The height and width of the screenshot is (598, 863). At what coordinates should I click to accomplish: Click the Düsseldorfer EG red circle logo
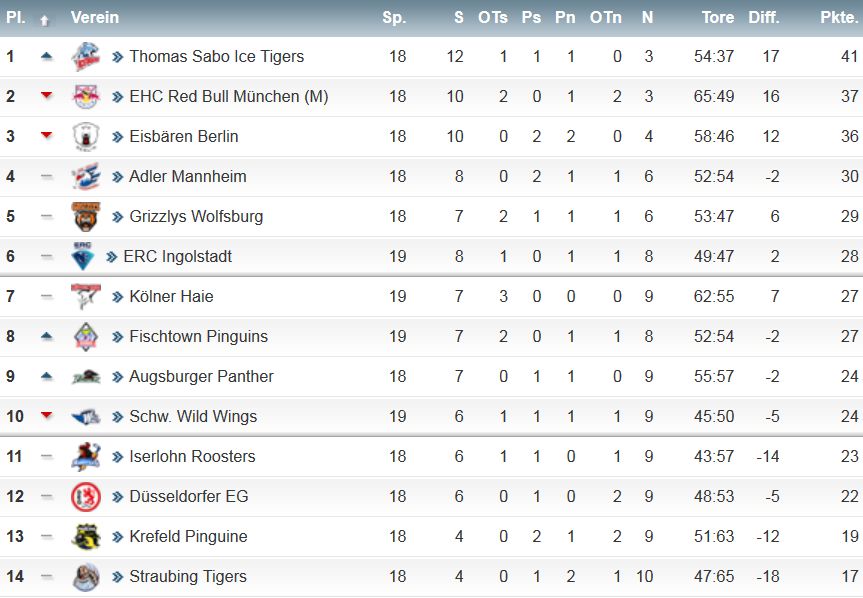coord(86,496)
